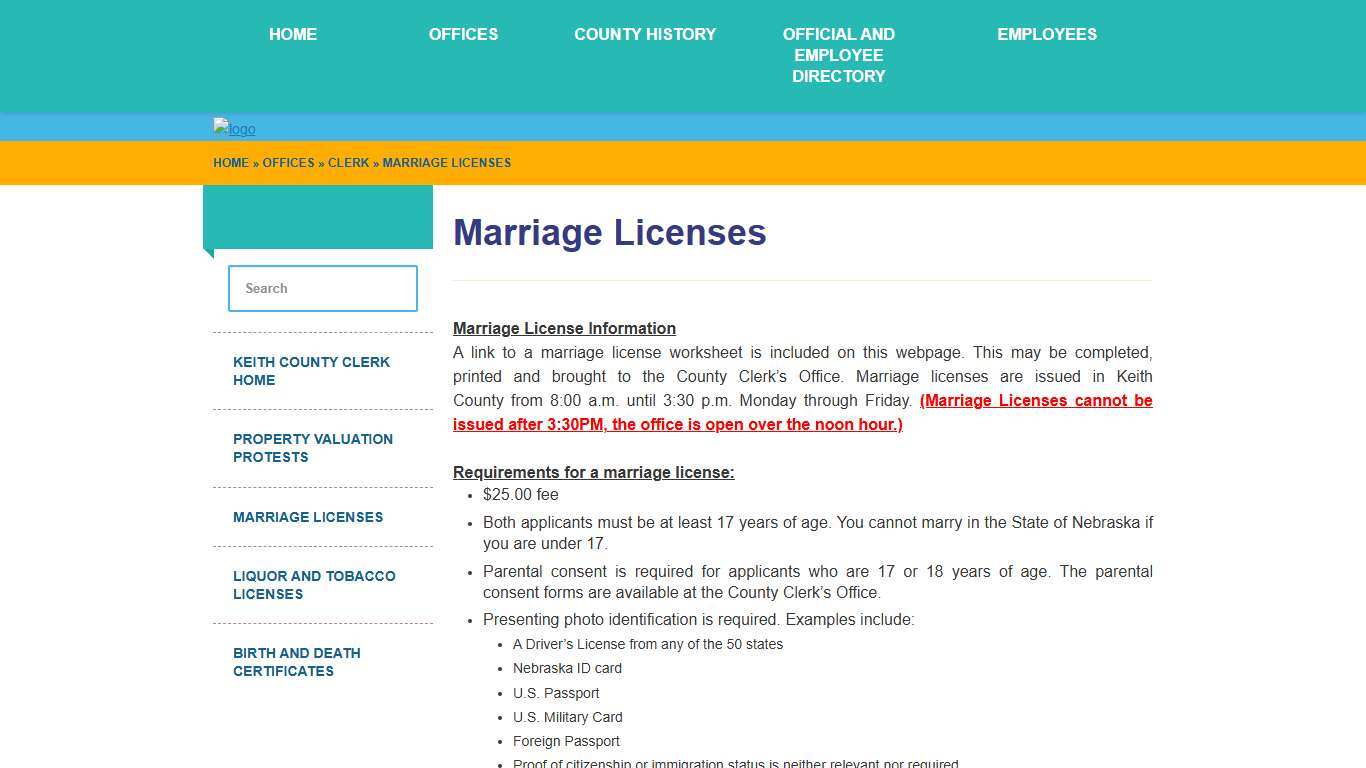This screenshot has height=768, width=1366.
Task: Open KEITH COUNTY CLERK HOME in the sidebar
Action: tap(311, 371)
